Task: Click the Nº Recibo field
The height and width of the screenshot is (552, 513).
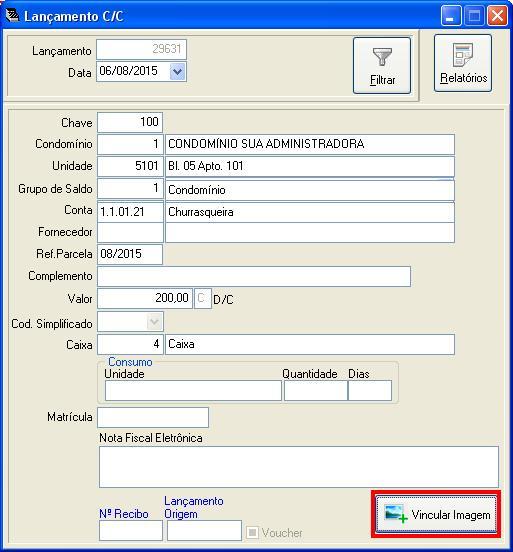Action: 131,530
